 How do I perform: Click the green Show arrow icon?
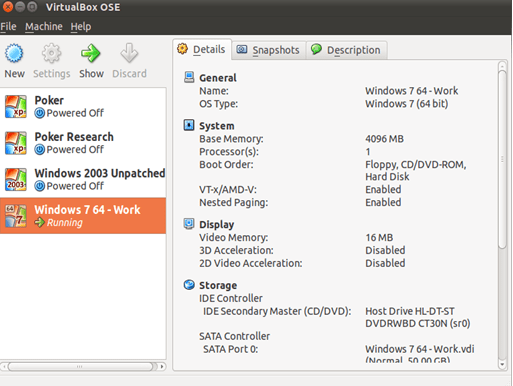pyautogui.click(x=91, y=53)
